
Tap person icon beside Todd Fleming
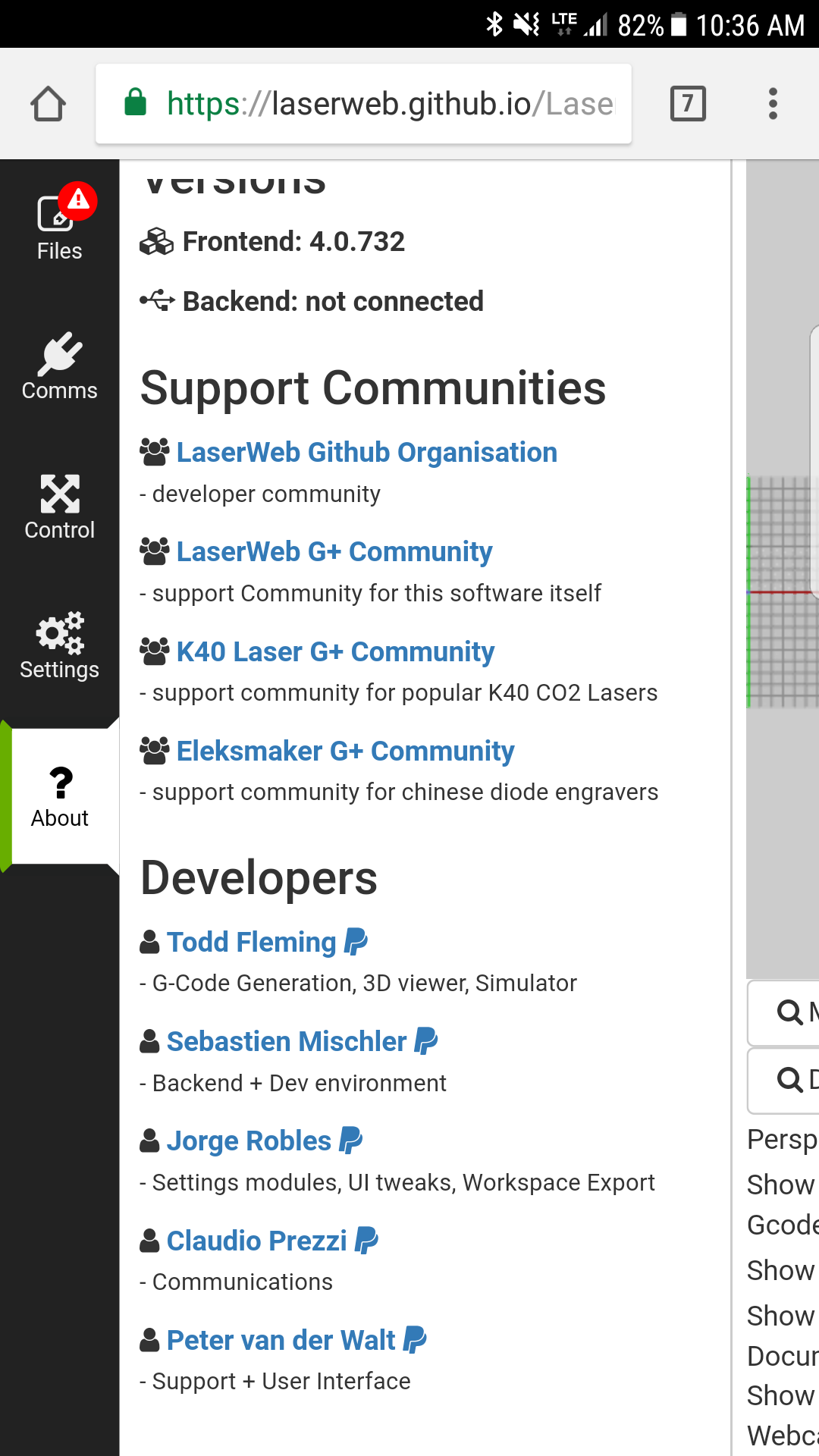[149, 942]
